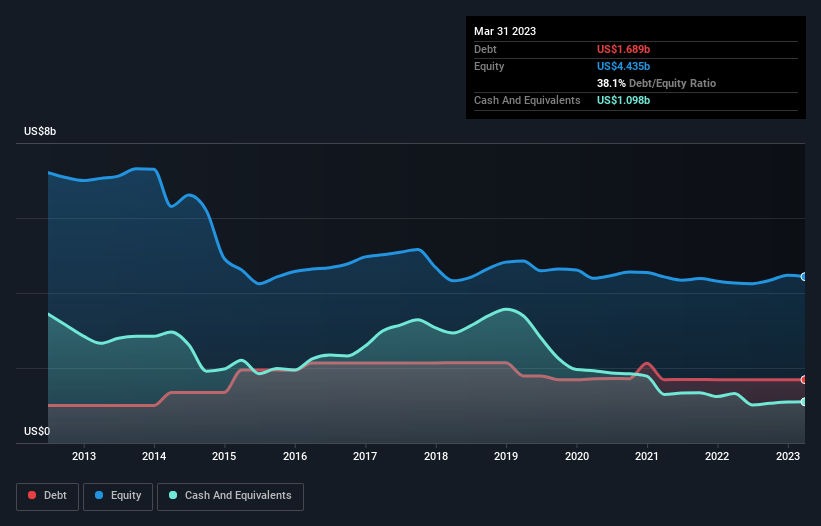This screenshot has width=821, height=526.
Task: Click the 2022 x-axis label
Action: pos(717,456)
